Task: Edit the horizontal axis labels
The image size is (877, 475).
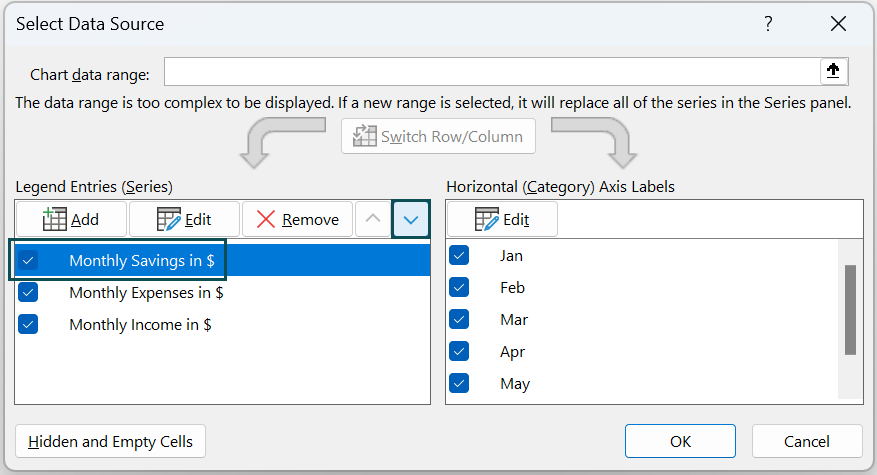Action: (502, 219)
